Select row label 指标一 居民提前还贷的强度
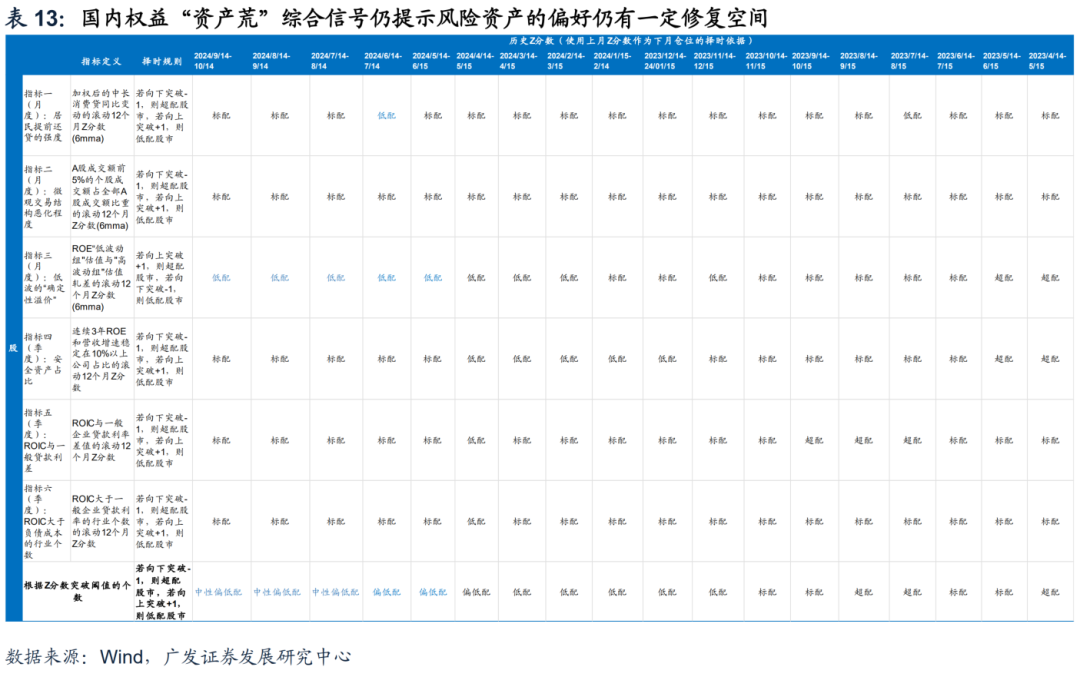The width and height of the screenshot is (1080, 677). [44, 116]
